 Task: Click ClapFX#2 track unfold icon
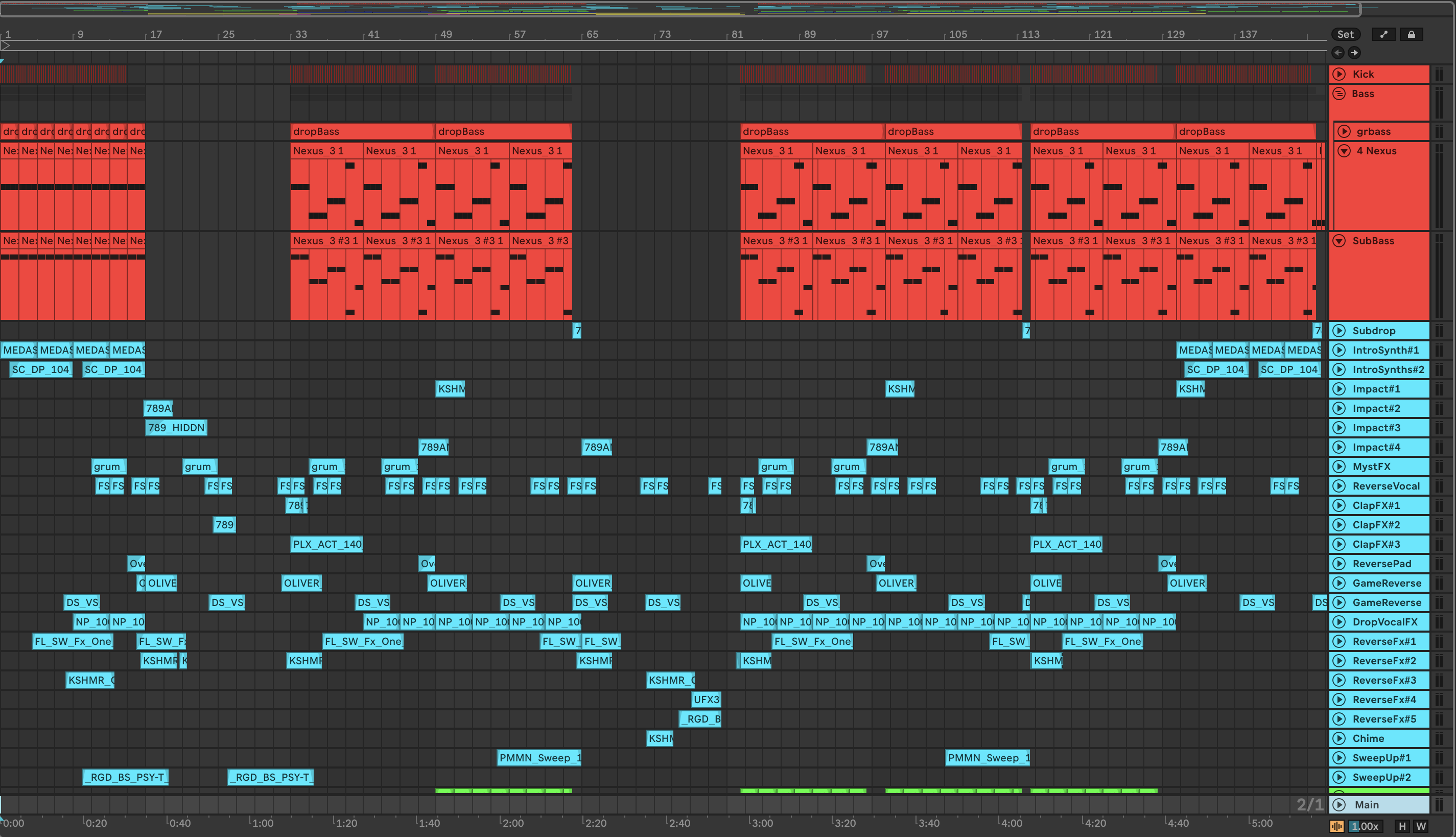coord(1339,525)
